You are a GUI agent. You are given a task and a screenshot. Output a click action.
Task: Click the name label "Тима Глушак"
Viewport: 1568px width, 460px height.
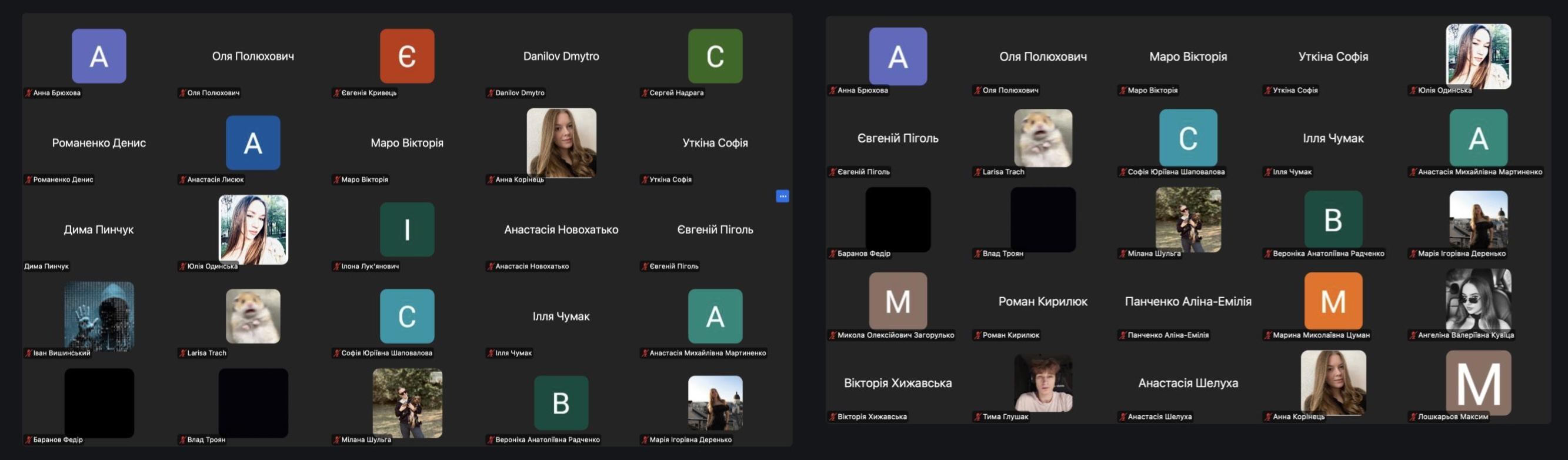click(x=1005, y=417)
